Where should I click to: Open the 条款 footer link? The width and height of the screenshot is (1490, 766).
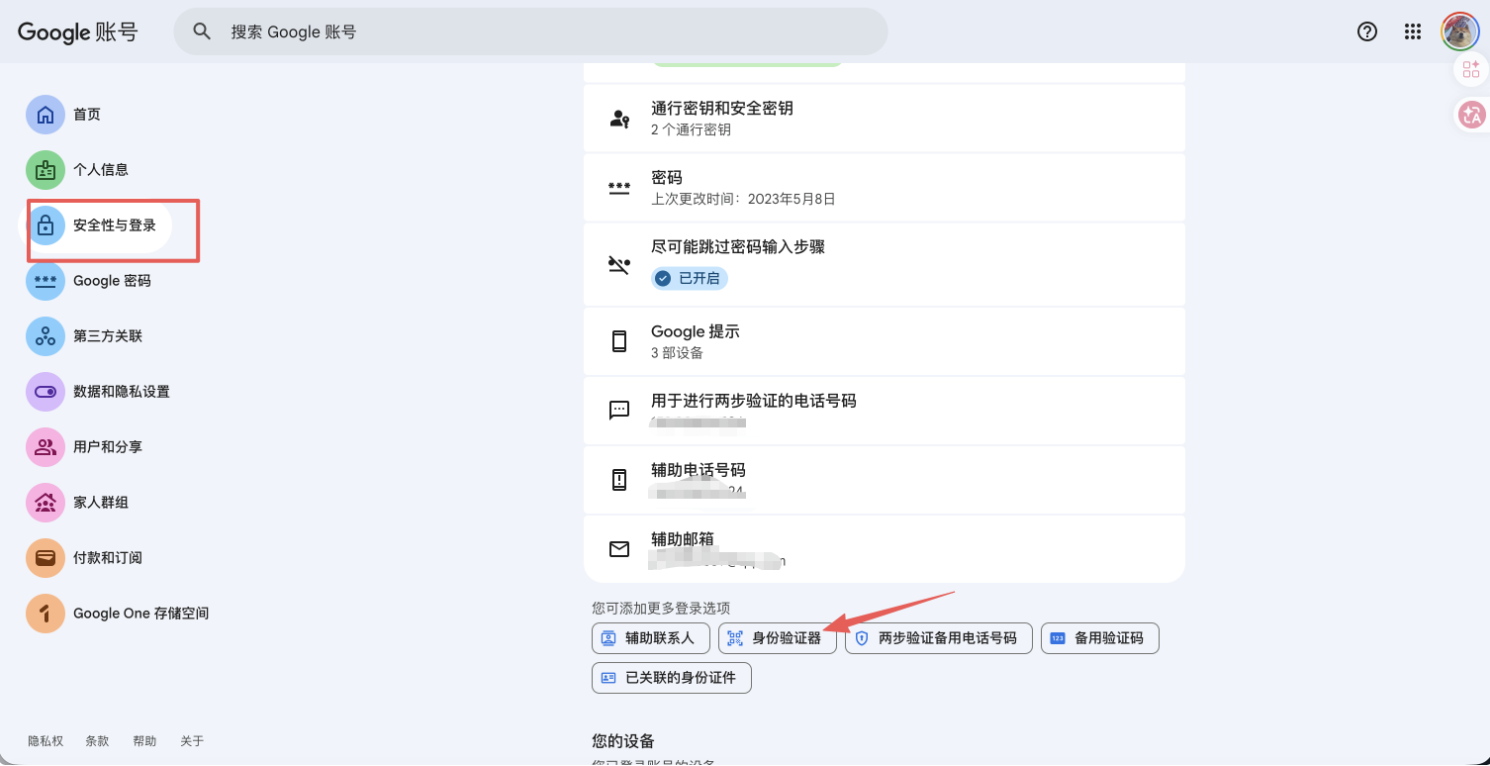pos(97,741)
